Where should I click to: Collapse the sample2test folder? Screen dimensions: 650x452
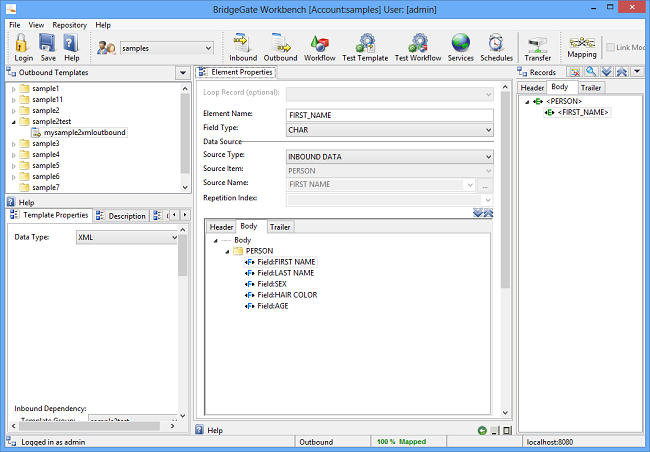pyautogui.click(x=14, y=122)
